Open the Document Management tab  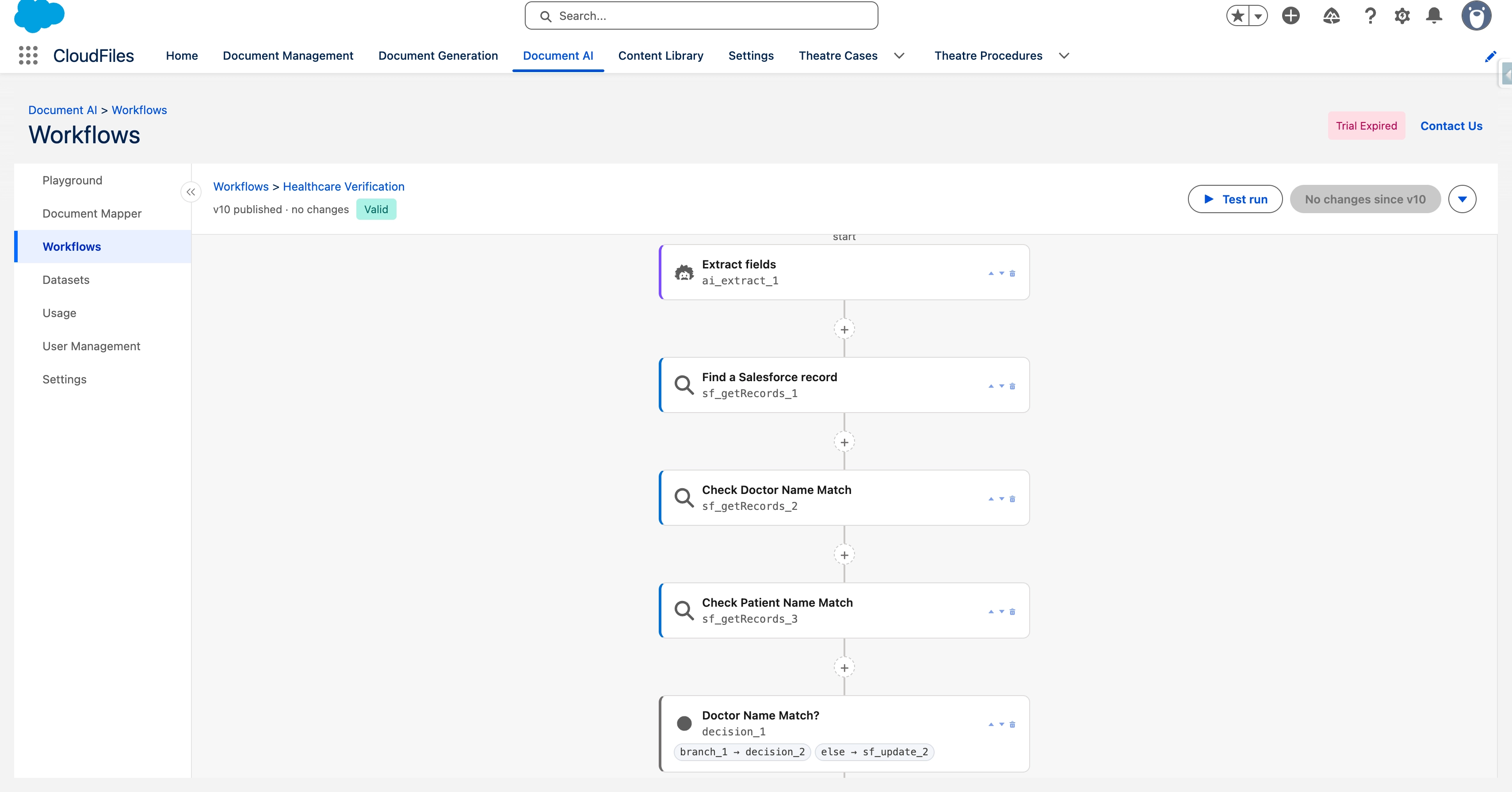pyautogui.click(x=288, y=56)
